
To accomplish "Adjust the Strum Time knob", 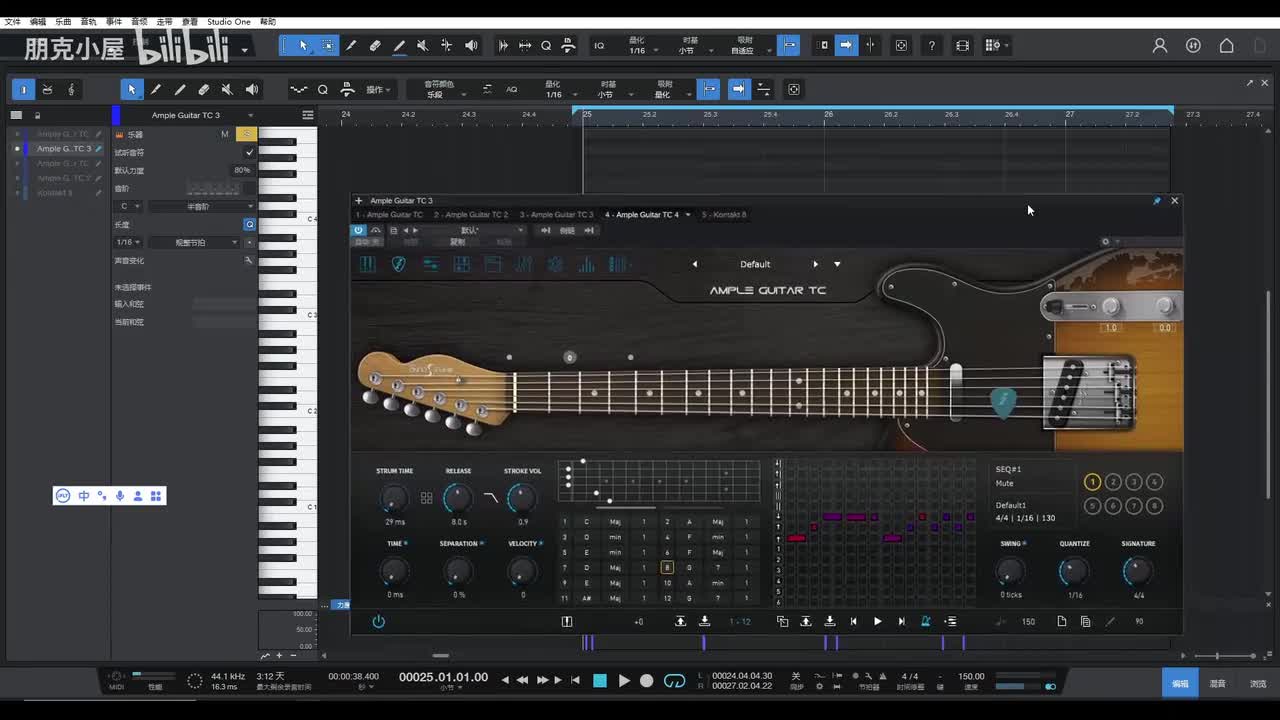I will [x=395, y=498].
